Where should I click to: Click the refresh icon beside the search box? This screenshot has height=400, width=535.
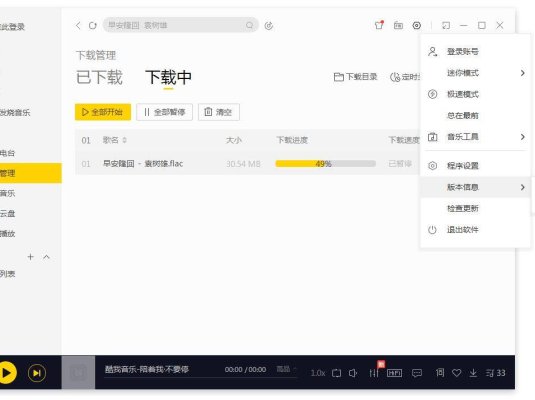click(92, 26)
